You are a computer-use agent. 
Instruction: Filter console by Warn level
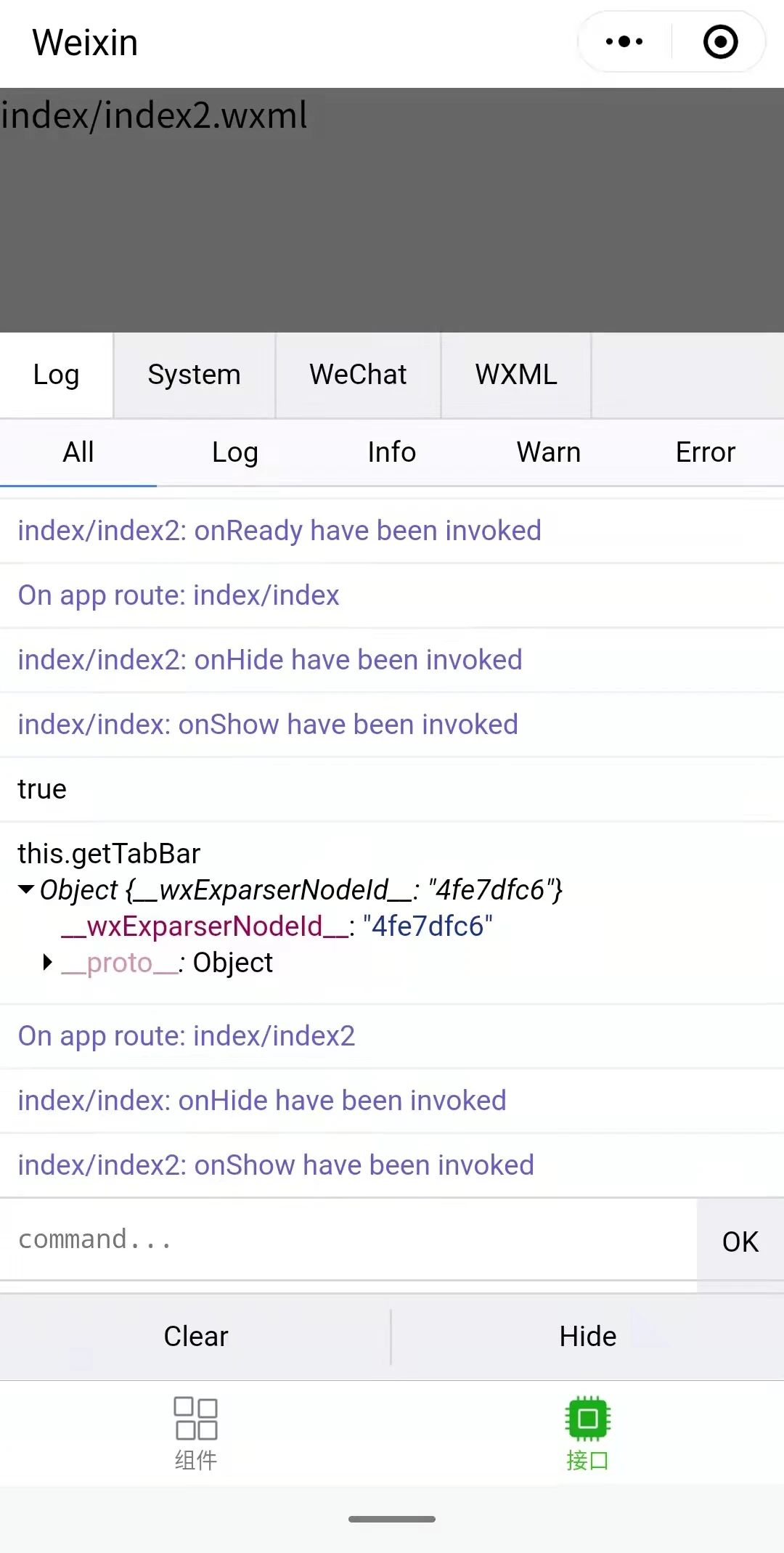coord(549,452)
